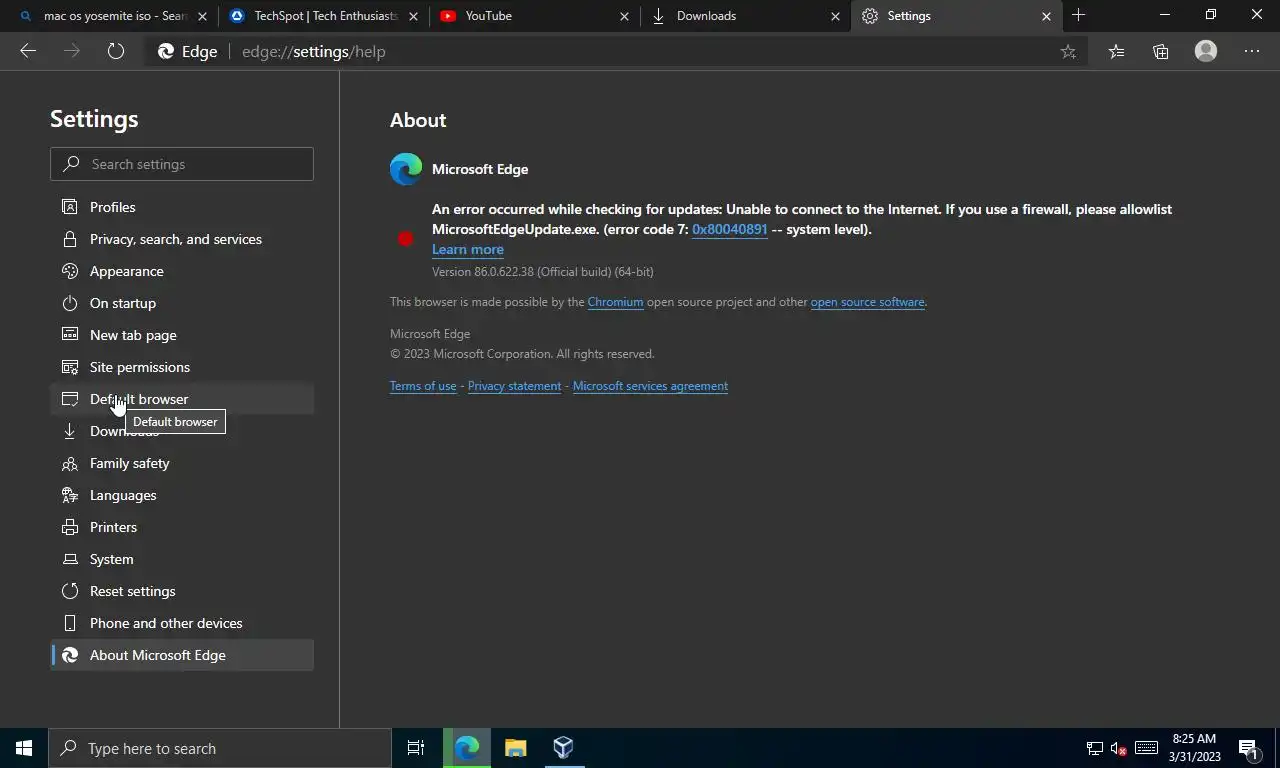Image resolution: width=1280 pixels, height=768 pixels.
Task: Open Settings and more ellipsis menu
Action: [1252, 51]
